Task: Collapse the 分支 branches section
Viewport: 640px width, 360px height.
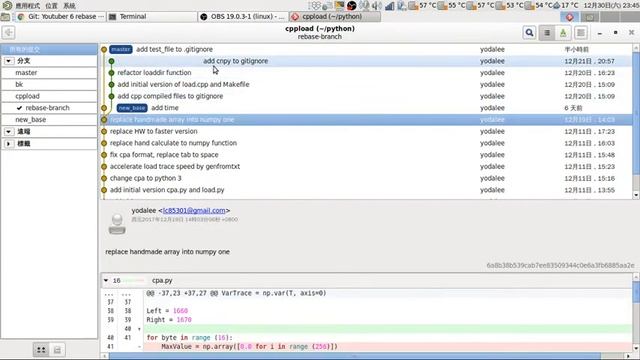Action: pyautogui.click(x=9, y=61)
